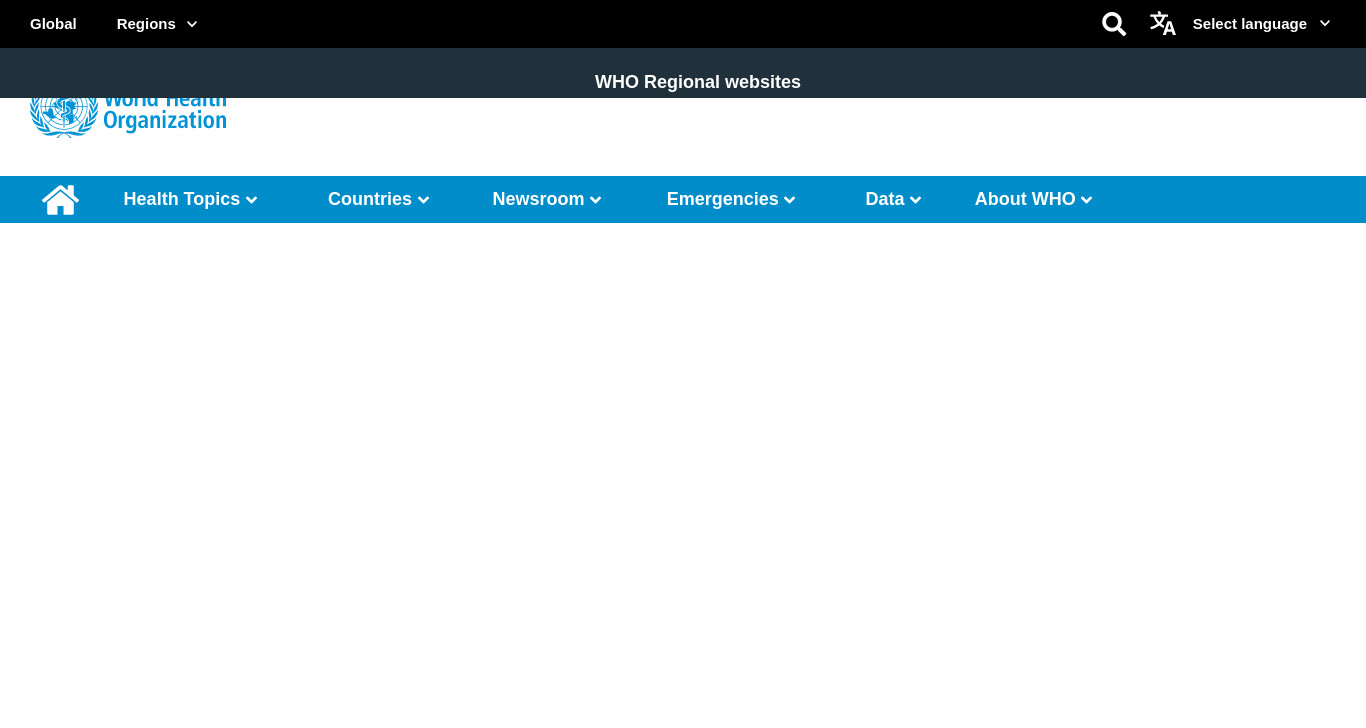This screenshot has height=728, width=1366.
Task: Go to home via house icon
Action: coord(60,200)
